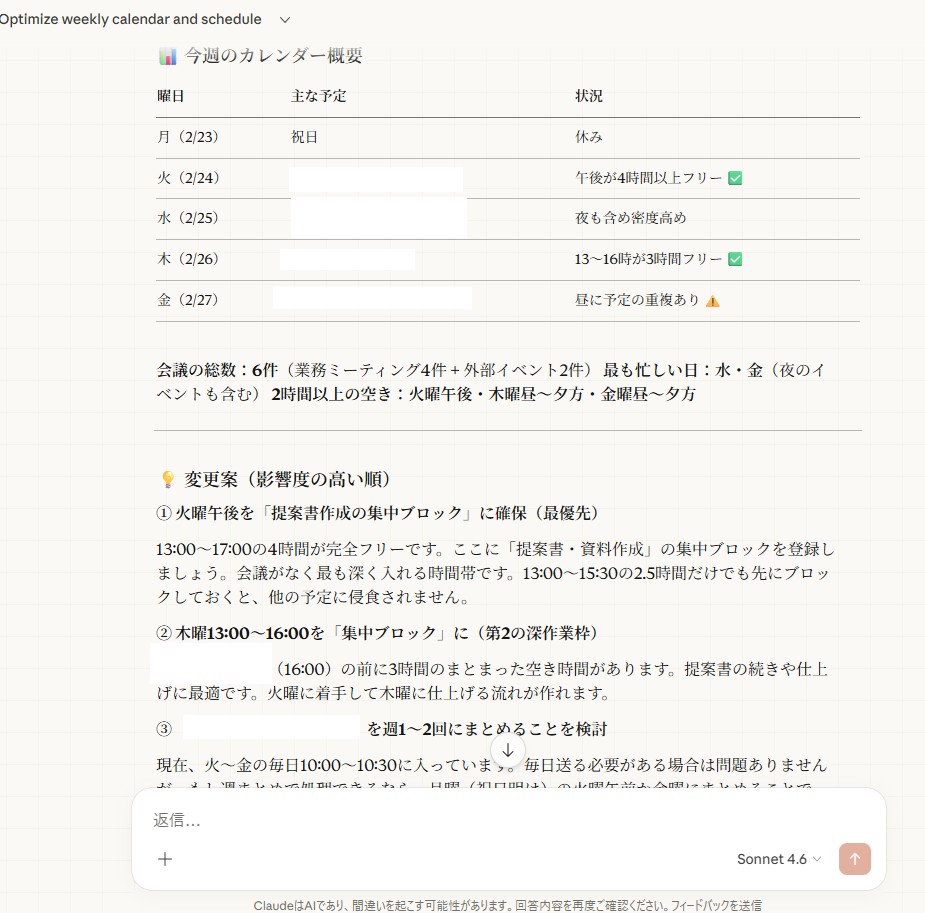Click the warning icon on 金 row

point(713,301)
